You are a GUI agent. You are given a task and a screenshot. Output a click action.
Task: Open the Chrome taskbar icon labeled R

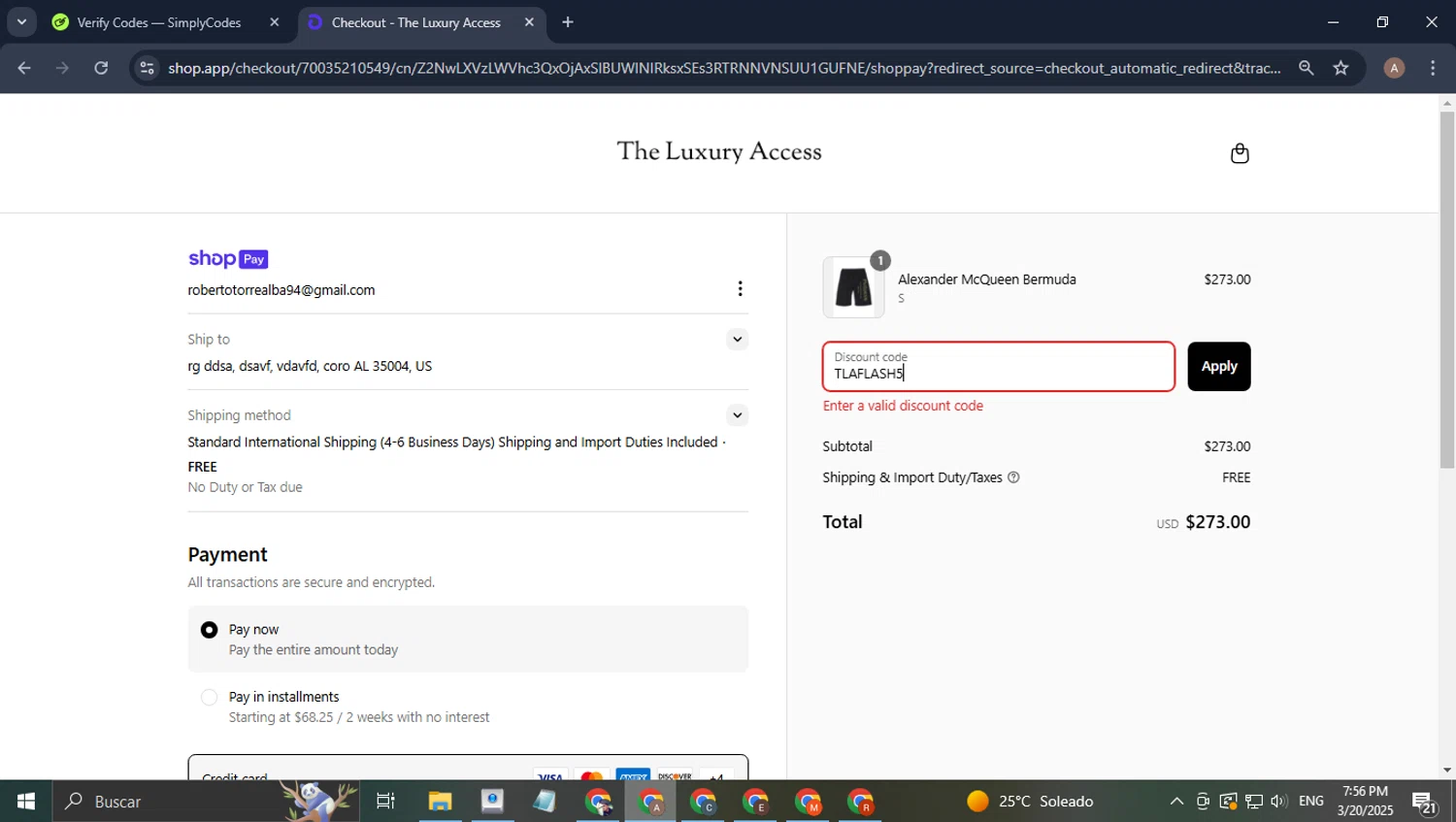860,802
